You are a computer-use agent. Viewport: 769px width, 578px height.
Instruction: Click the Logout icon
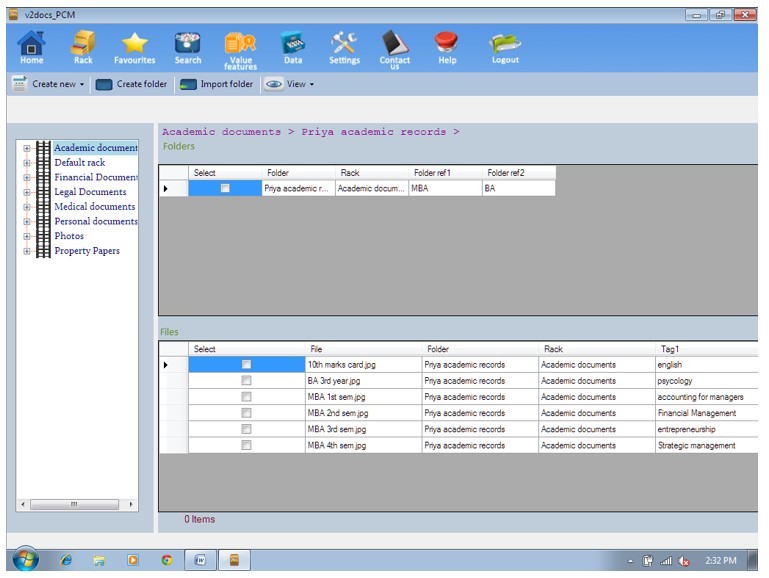(505, 44)
